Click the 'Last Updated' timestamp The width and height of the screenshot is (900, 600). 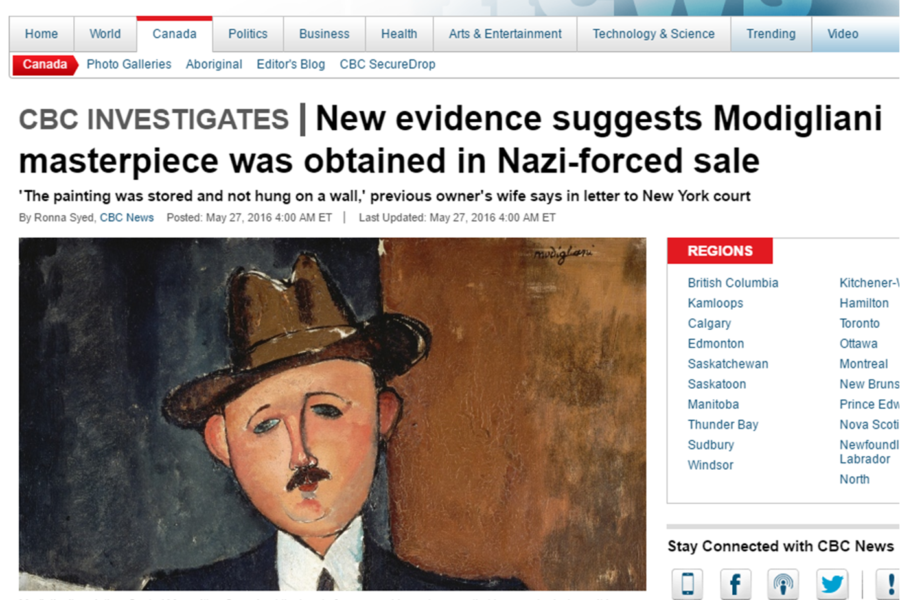(x=457, y=218)
